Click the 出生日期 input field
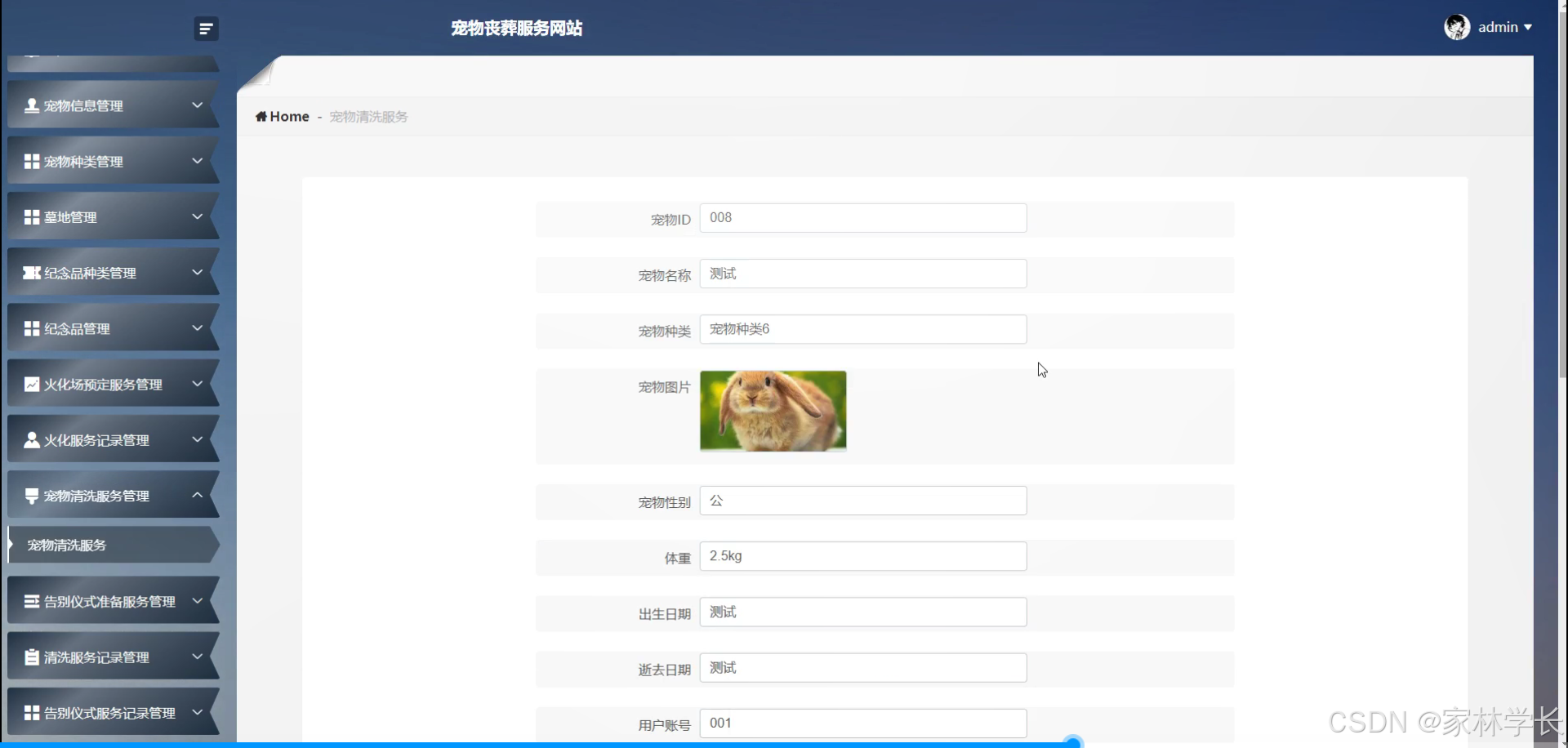1568x748 pixels. 863,612
